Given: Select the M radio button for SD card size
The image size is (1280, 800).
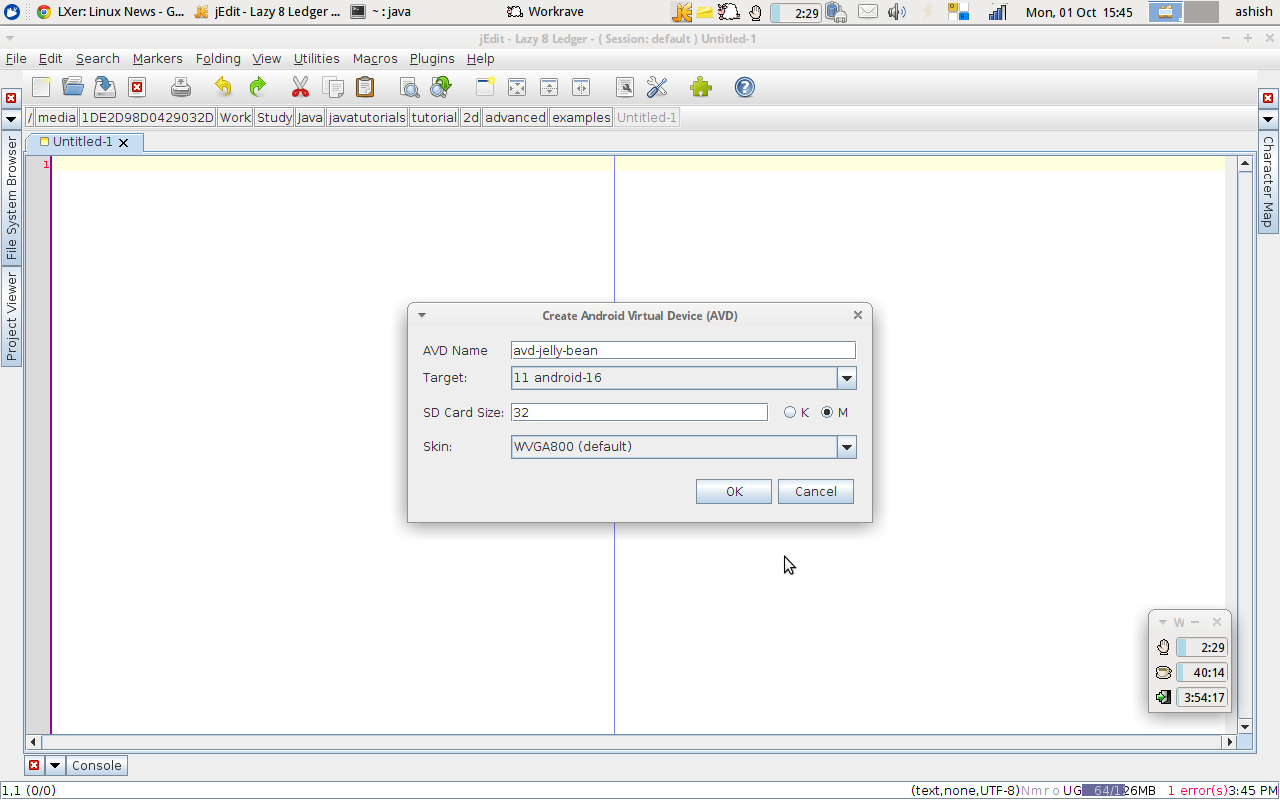Looking at the screenshot, I should point(827,411).
